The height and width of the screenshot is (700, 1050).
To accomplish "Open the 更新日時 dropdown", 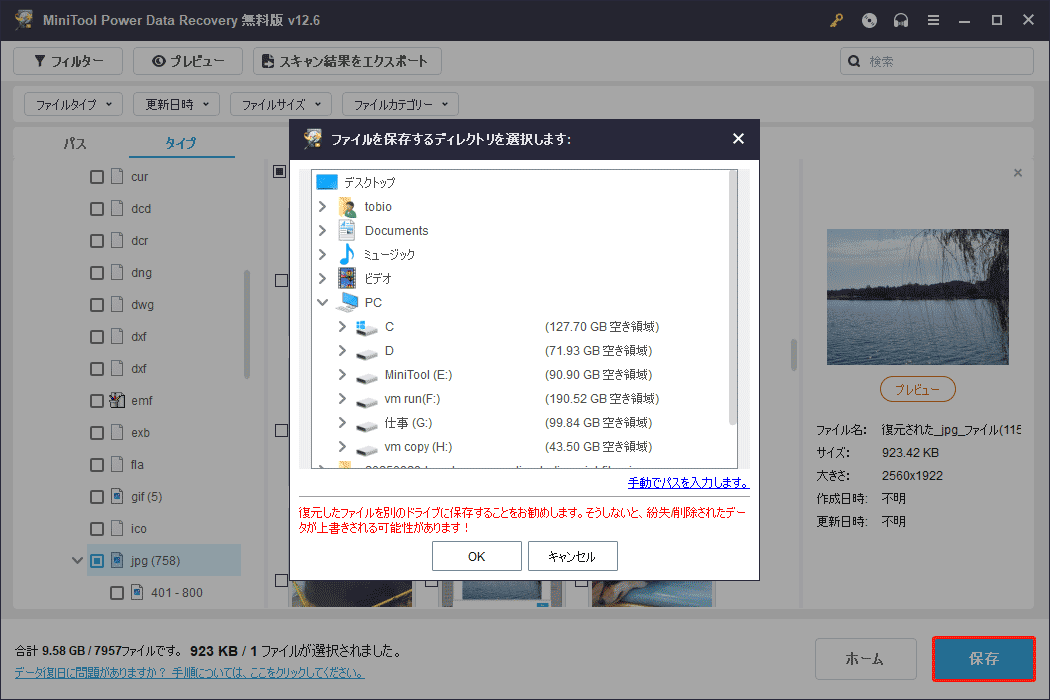I will (x=175, y=103).
